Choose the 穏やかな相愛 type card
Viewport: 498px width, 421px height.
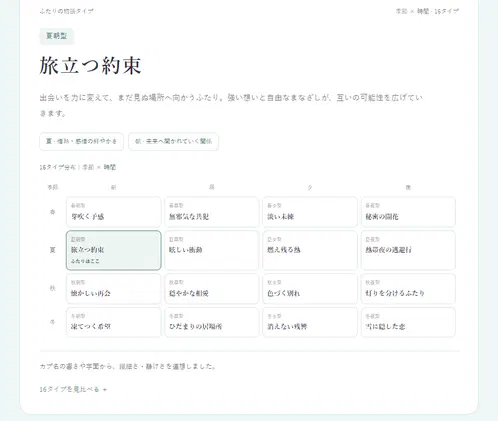(212, 289)
